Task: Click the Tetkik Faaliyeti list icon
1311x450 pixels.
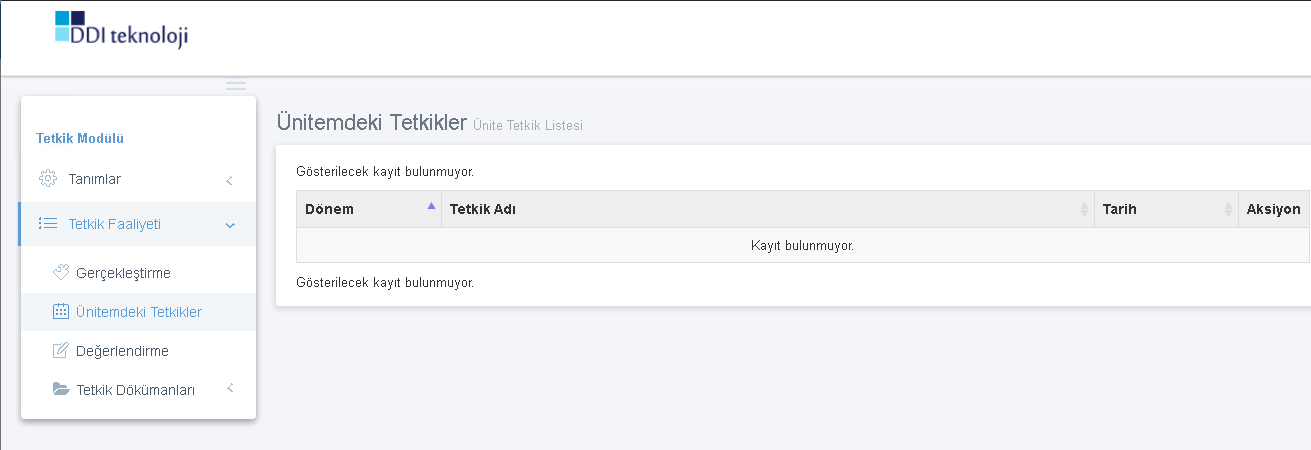Action: click(x=47, y=224)
